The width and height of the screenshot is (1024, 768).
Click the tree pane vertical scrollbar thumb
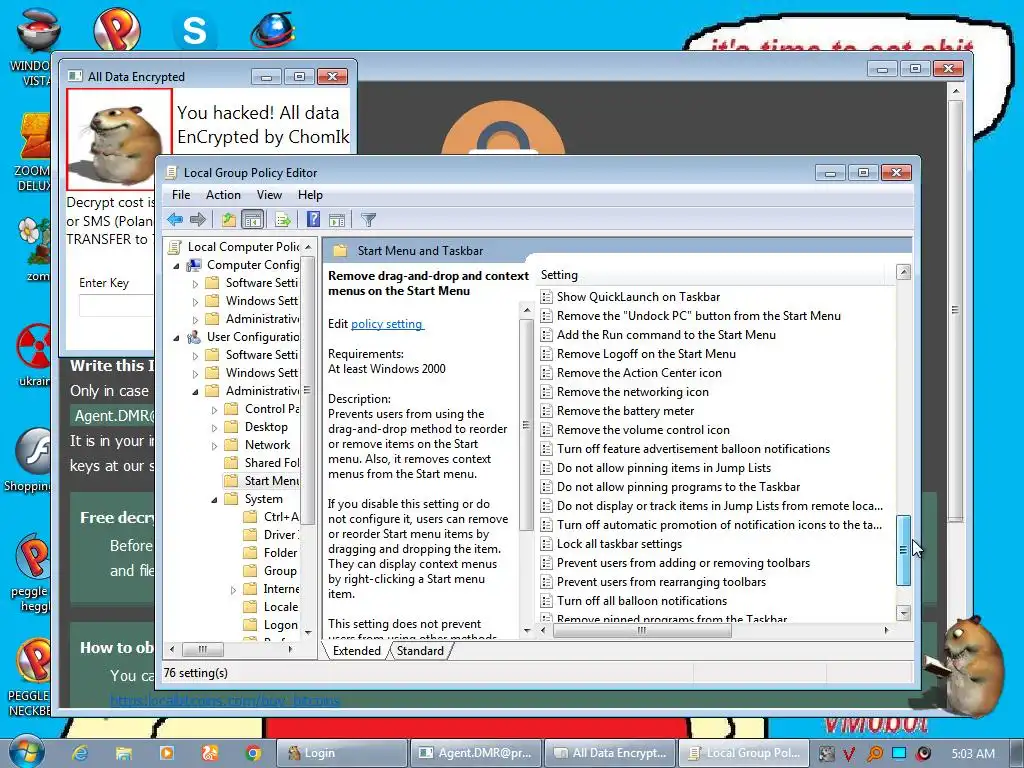(x=307, y=390)
